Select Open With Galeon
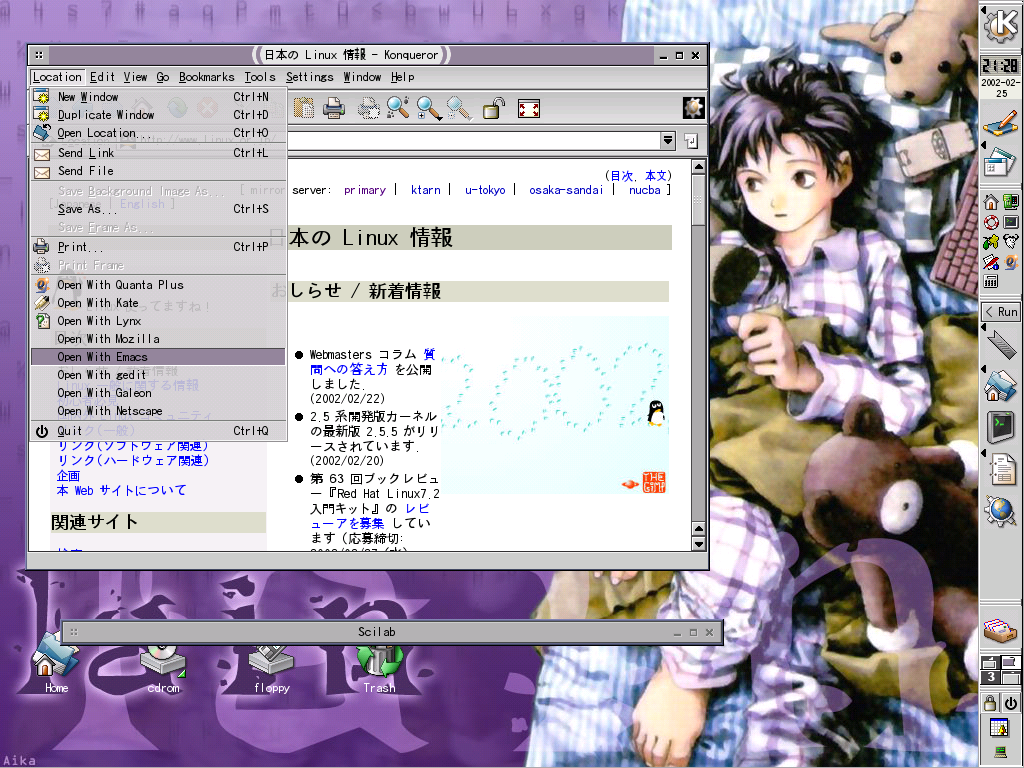1024x768 pixels. click(x=158, y=392)
